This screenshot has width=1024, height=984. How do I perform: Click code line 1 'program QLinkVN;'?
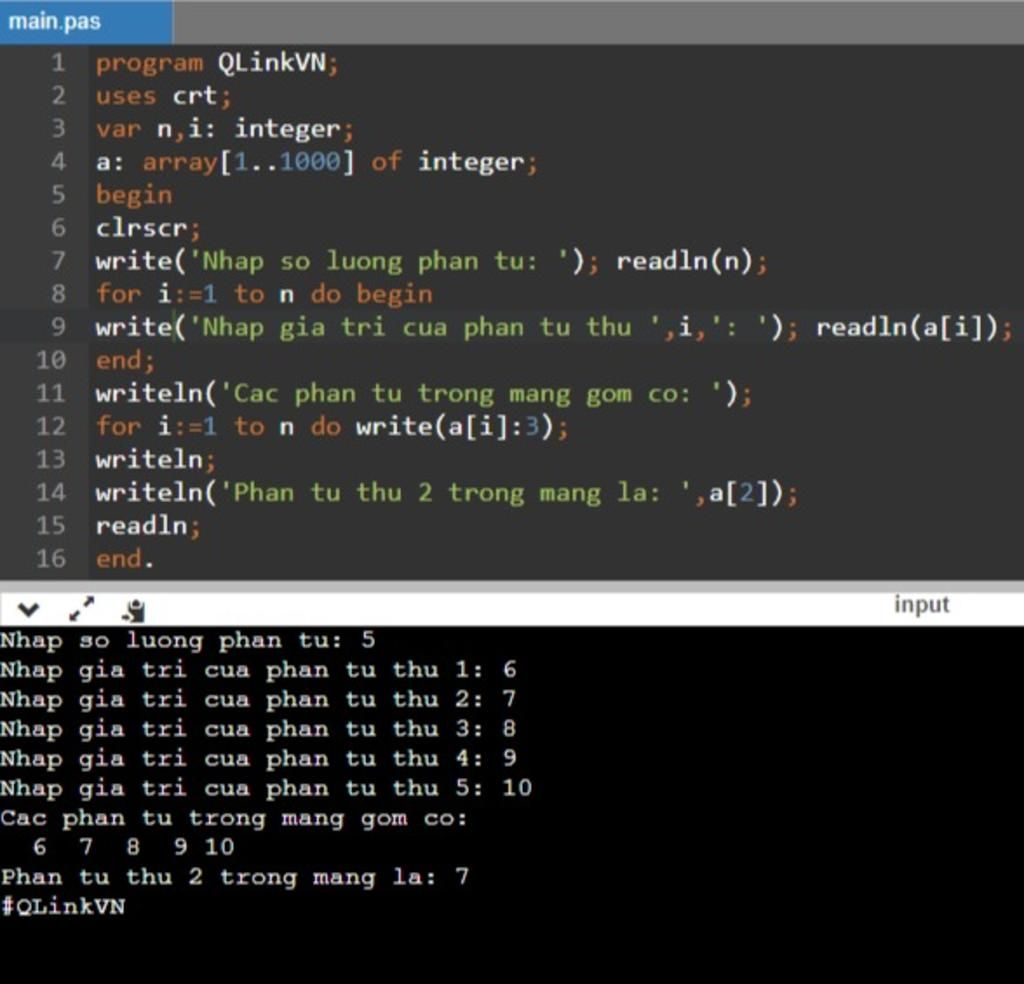point(217,63)
